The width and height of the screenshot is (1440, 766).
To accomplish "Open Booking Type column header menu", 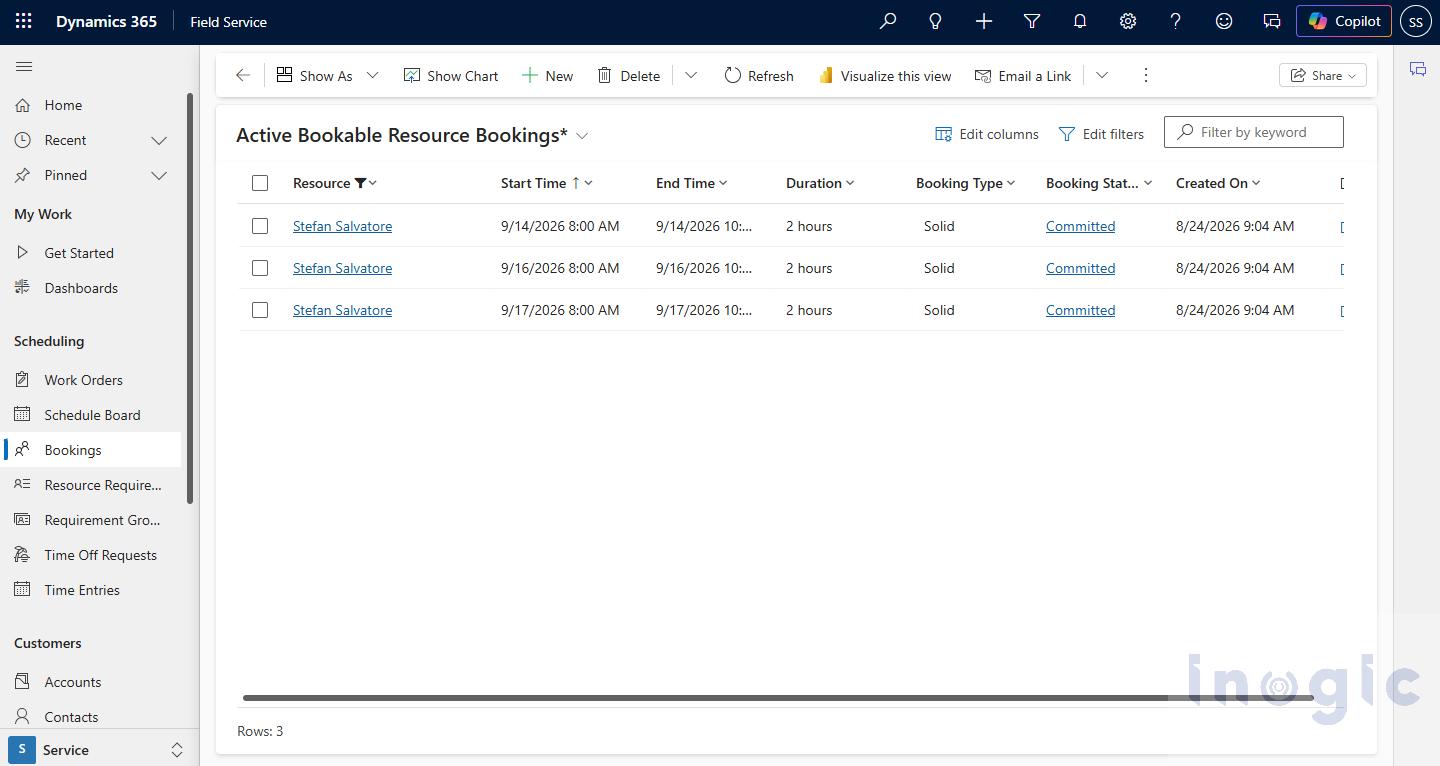I will pyautogui.click(x=965, y=183).
